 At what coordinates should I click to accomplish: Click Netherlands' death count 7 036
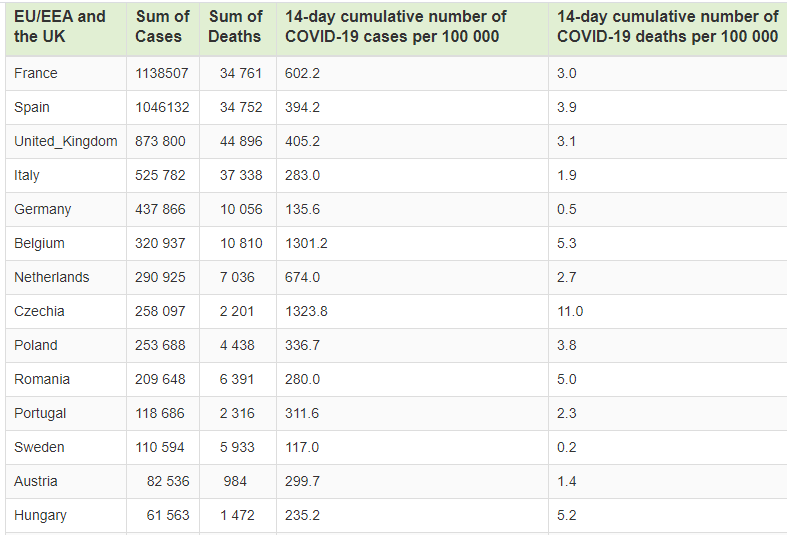tap(237, 278)
